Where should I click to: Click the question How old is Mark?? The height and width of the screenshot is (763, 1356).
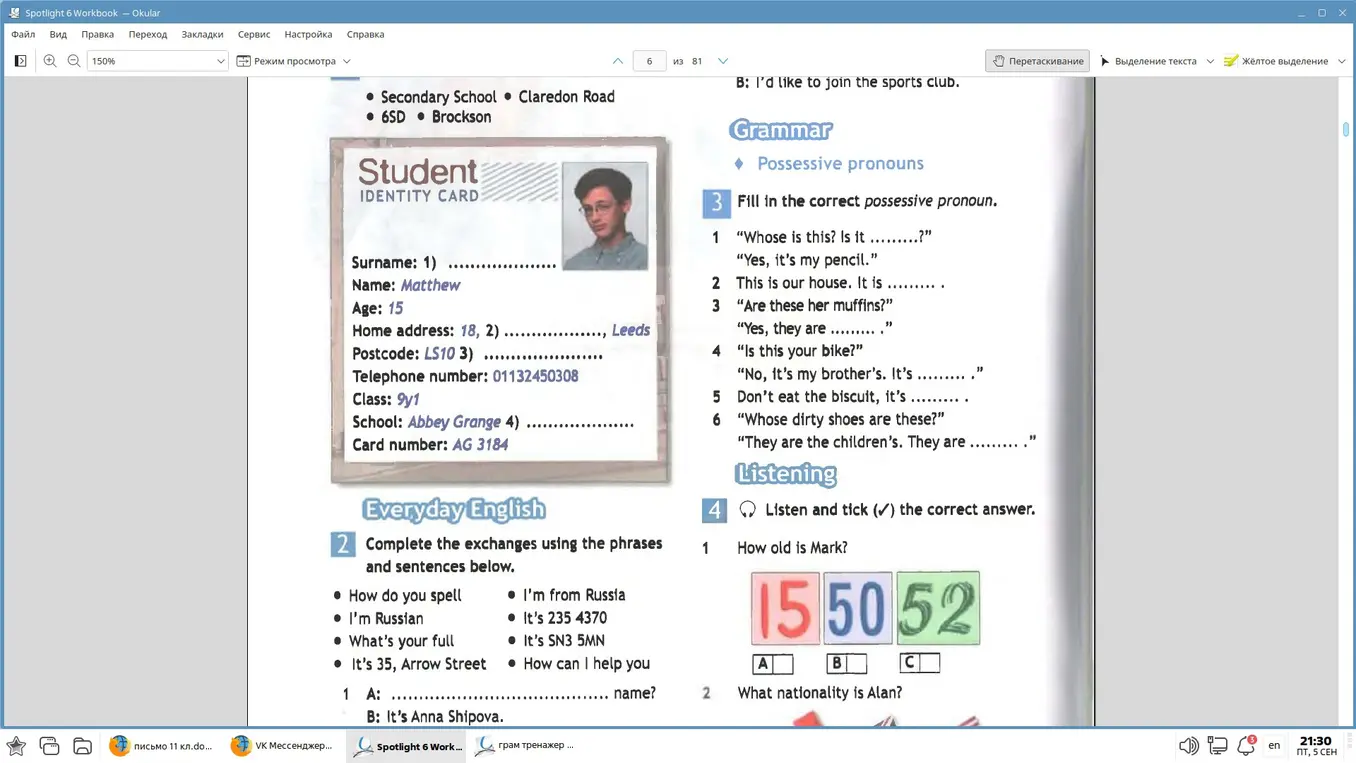tap(792, 548)
